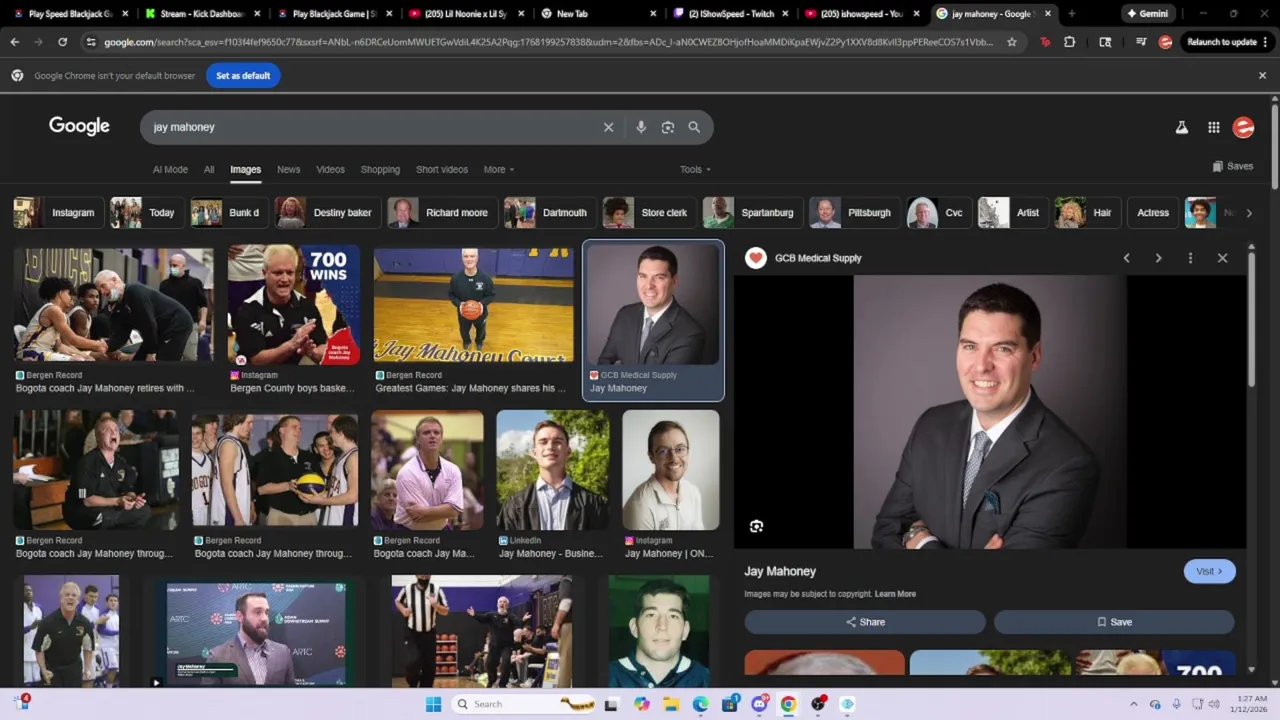
Task: Expand the More search categories dropdown
Action: coord(499,169)
